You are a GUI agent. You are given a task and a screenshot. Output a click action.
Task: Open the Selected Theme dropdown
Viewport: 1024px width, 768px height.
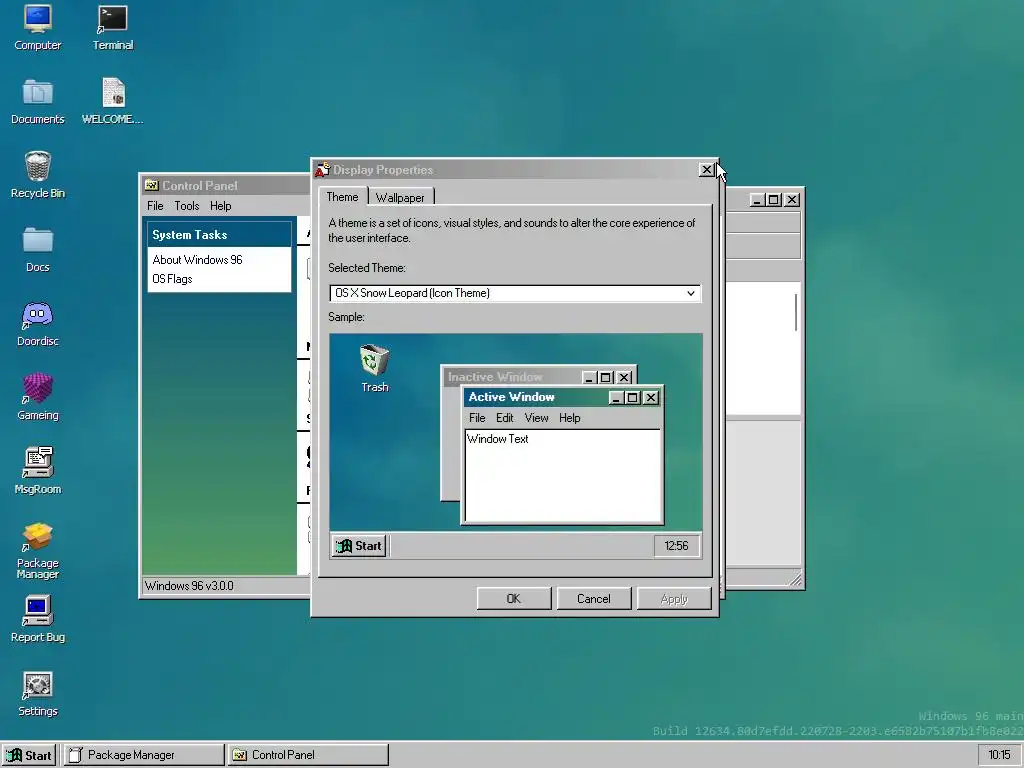515,293
